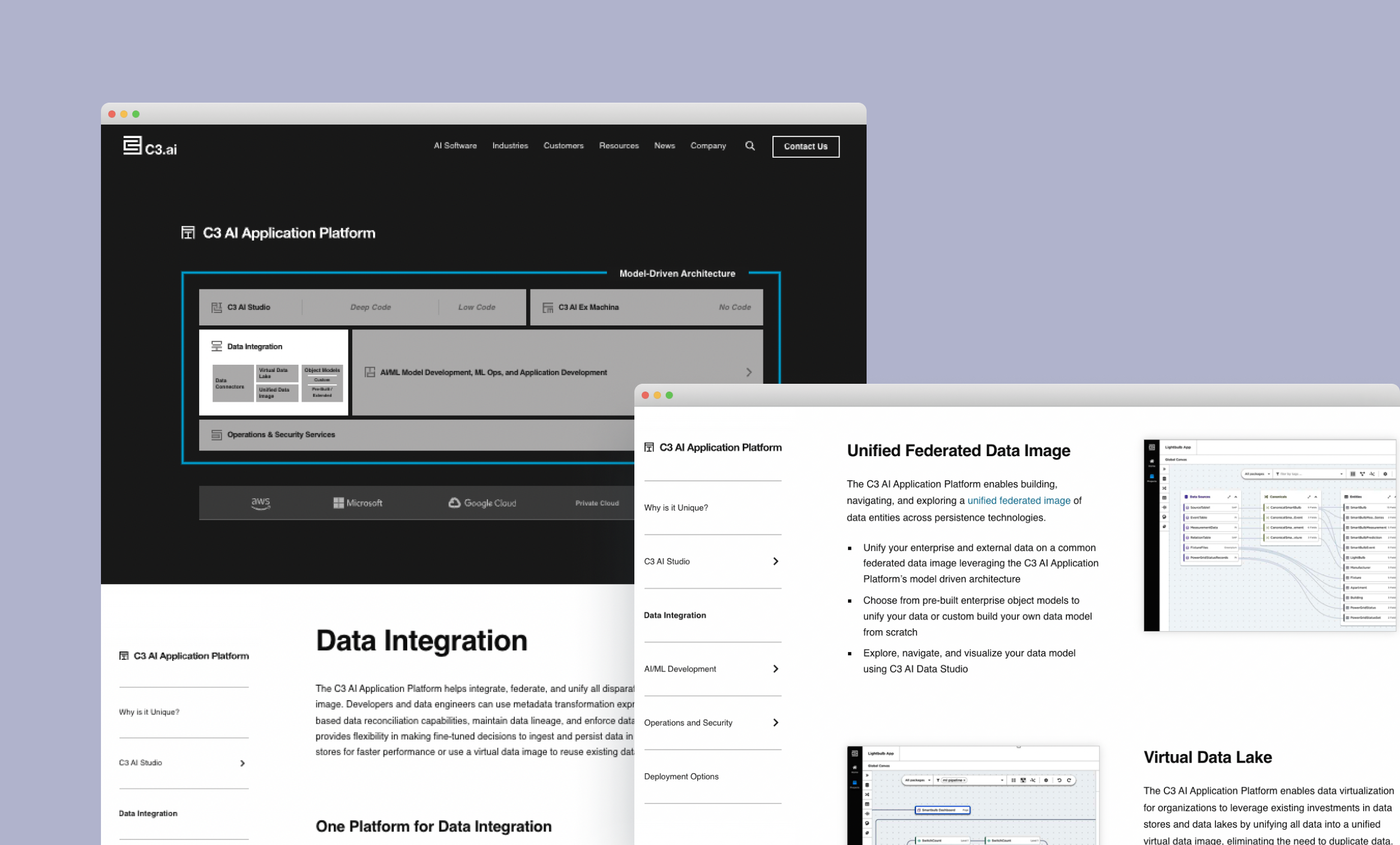This screenshot has width=1400, height=845.
Task: Click the Contact Us button
Action: coord(805,146)
